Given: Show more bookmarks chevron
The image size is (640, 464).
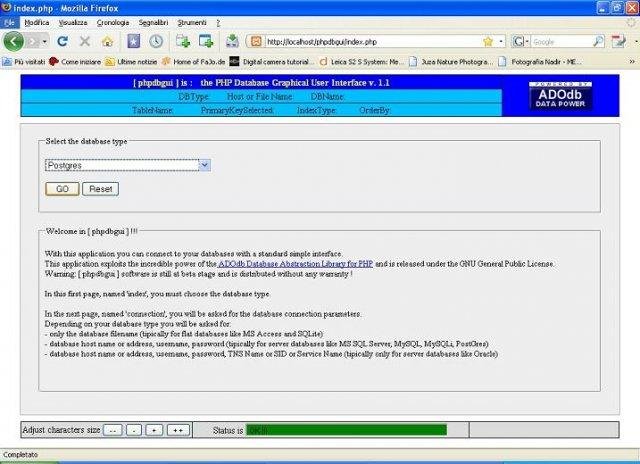Looking at the screenshot, I should pyautogui.click(x=632, y=62).
